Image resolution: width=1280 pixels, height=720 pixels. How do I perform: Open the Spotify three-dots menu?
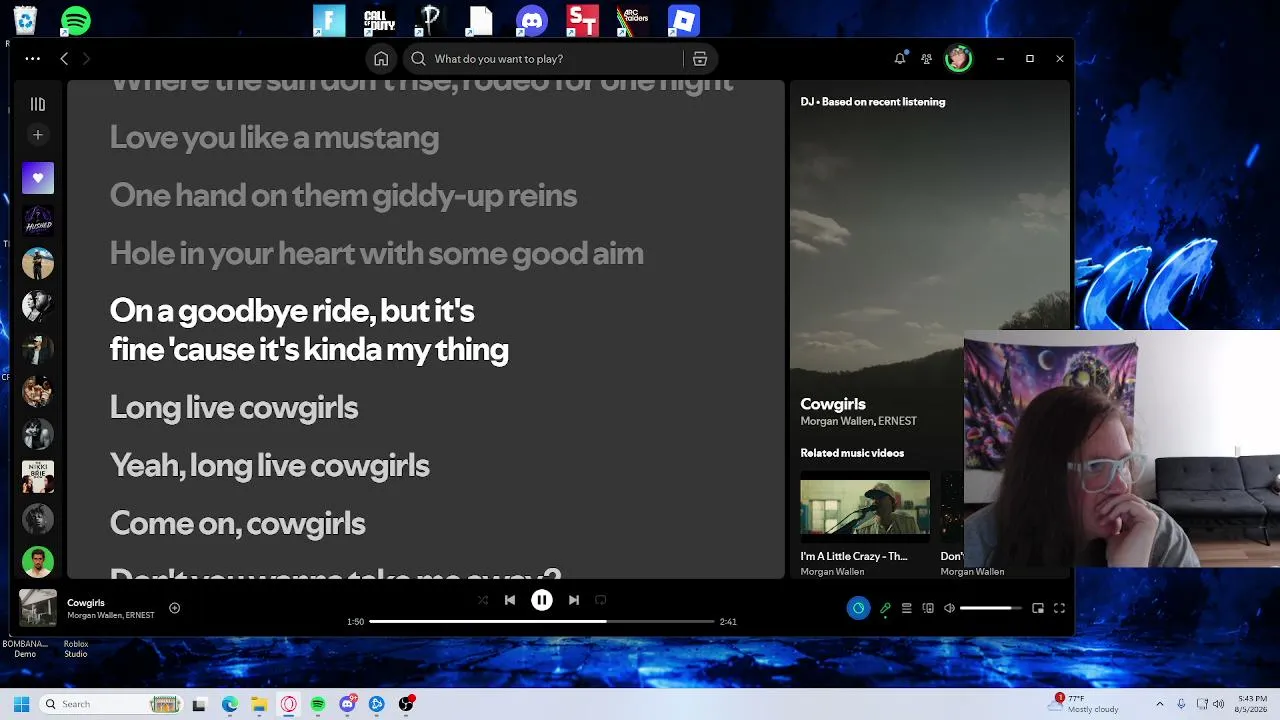click(33, 59)
